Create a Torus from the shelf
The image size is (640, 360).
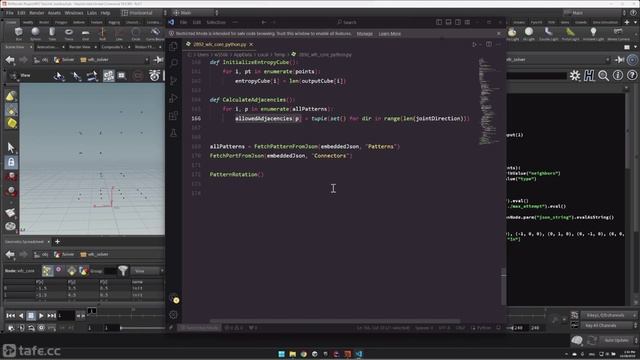69,34
